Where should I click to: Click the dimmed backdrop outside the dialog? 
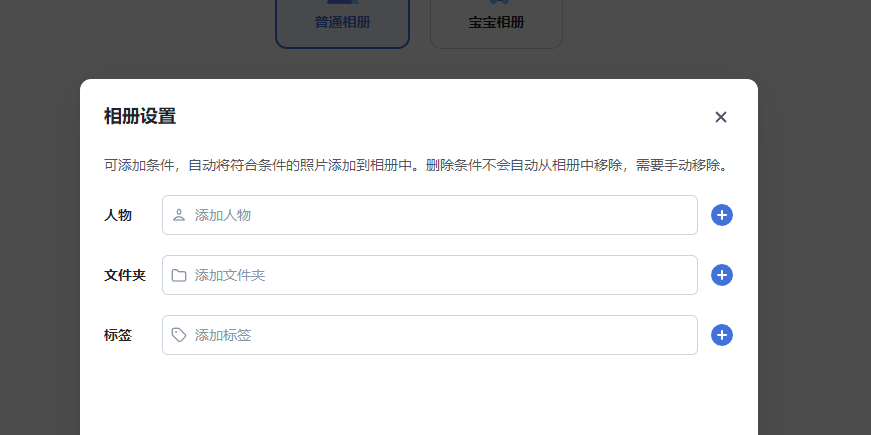pos(40,250)
